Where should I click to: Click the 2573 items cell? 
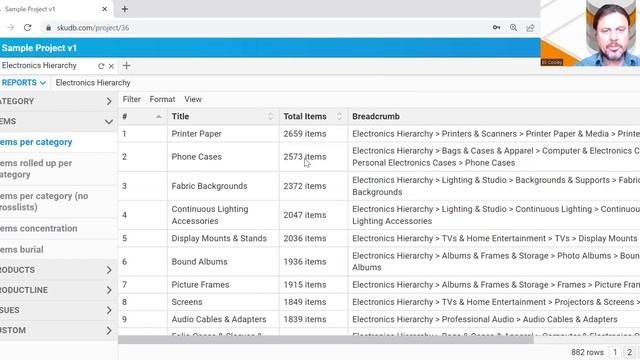[313, 157]
